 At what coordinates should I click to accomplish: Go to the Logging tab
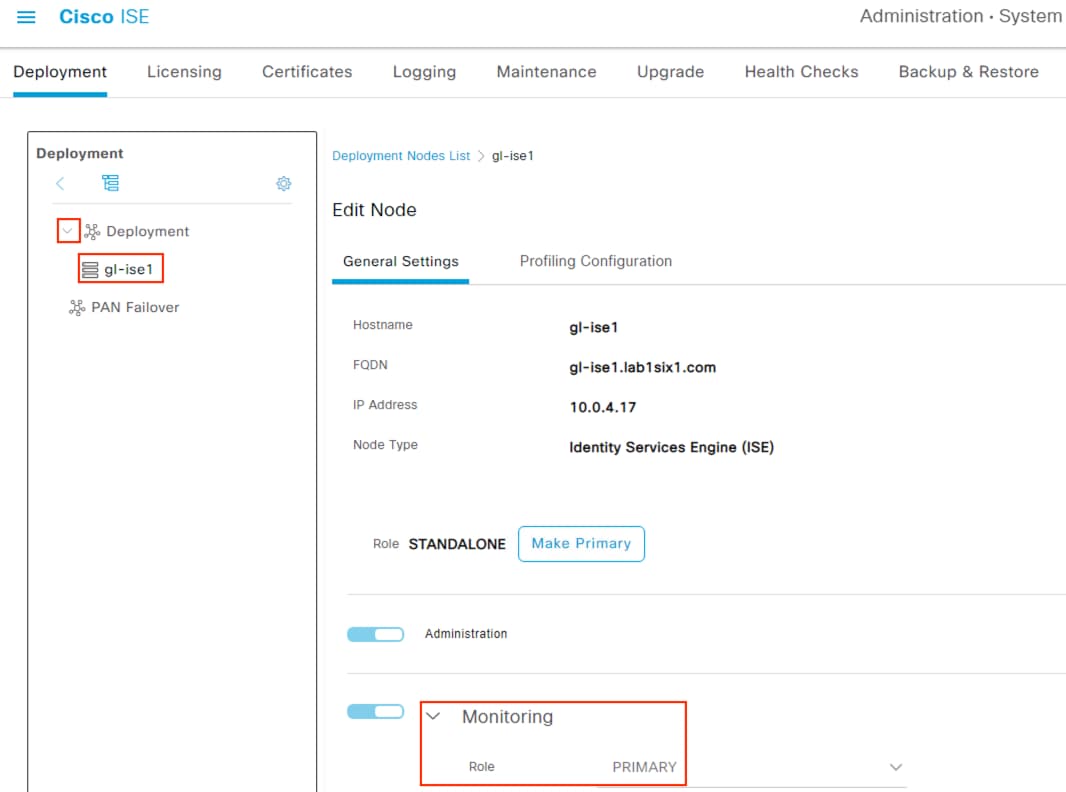[x=424, y=72]
